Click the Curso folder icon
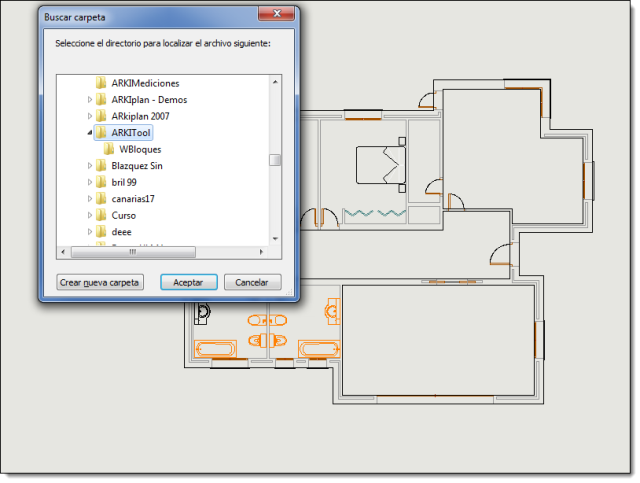The width and height of the screenshot is (640, 483). tap(101, 215)
